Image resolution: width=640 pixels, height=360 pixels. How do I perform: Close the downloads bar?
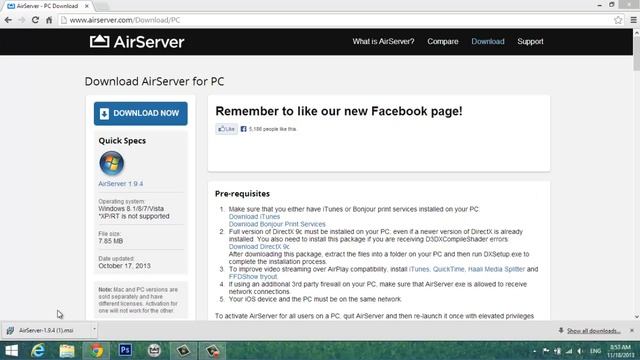[x=632, y=330]
